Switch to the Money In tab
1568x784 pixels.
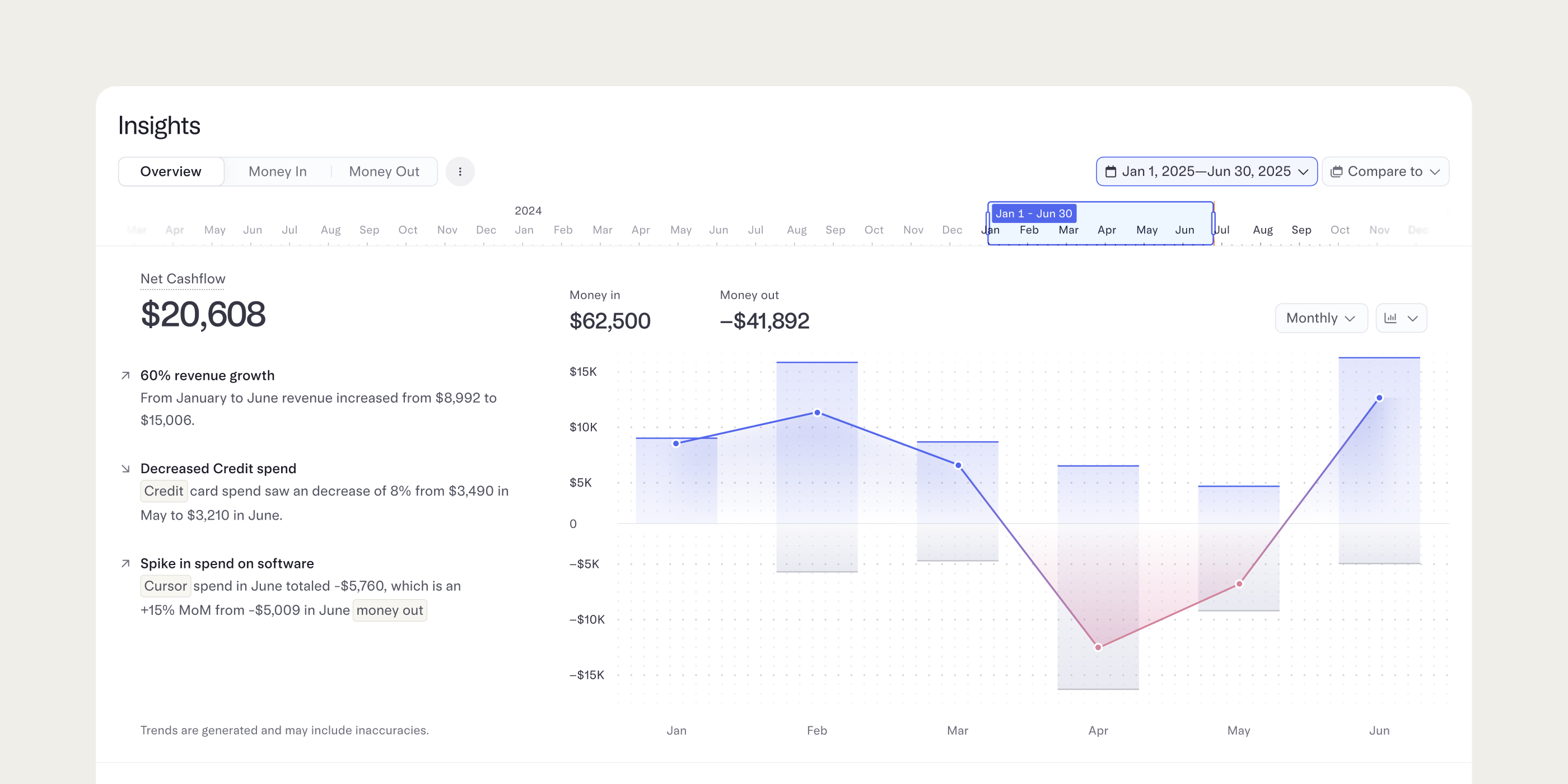[277, 171]
